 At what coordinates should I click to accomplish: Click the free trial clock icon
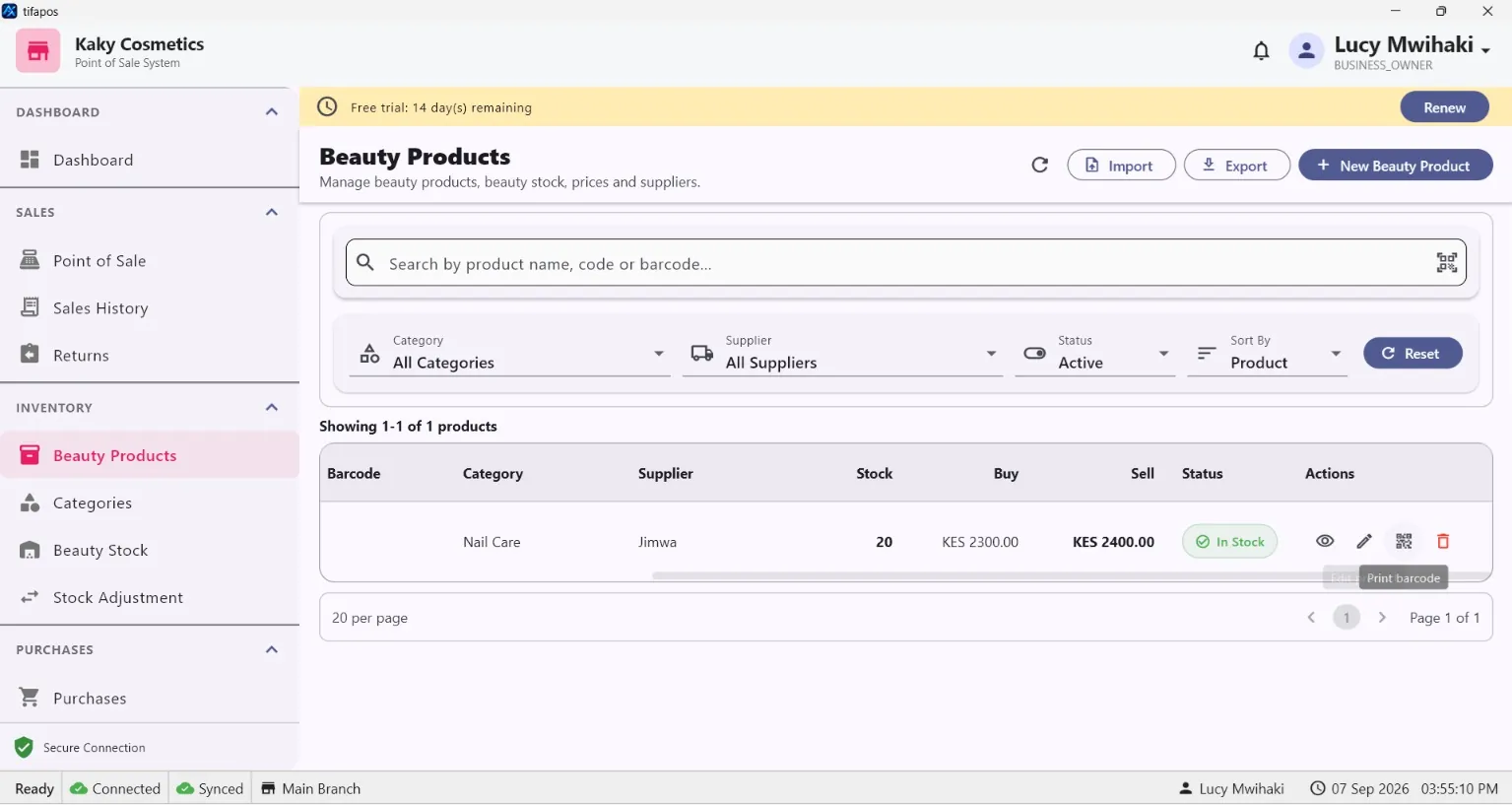click(x=327, y=106)
